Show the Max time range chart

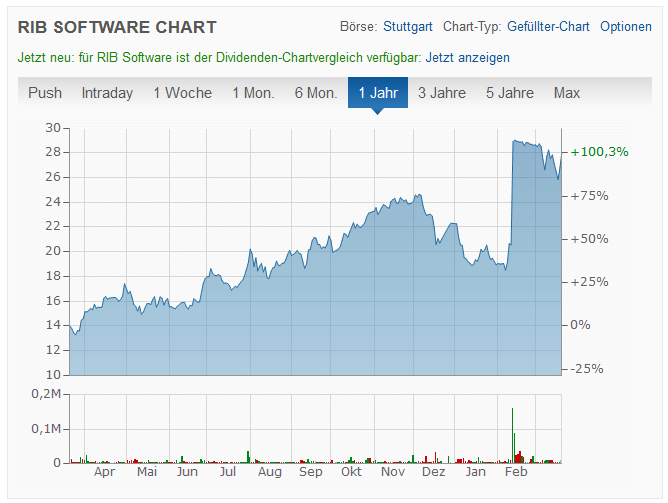(567, 93)
